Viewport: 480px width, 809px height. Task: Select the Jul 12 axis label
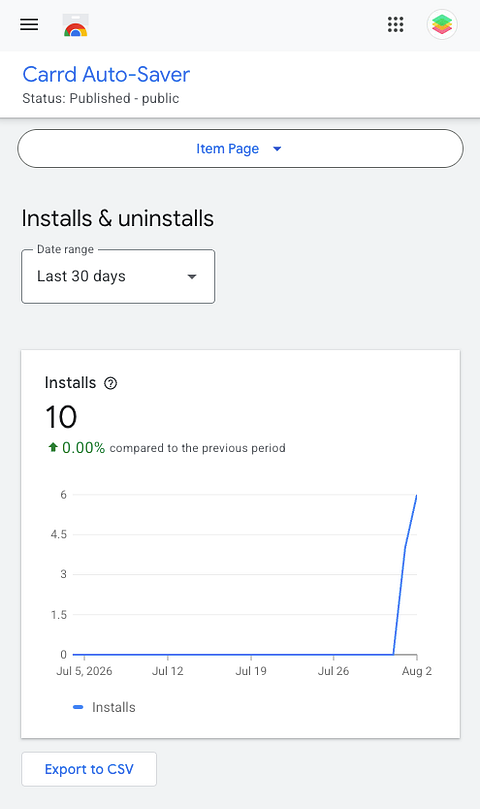tap(167, 671)
